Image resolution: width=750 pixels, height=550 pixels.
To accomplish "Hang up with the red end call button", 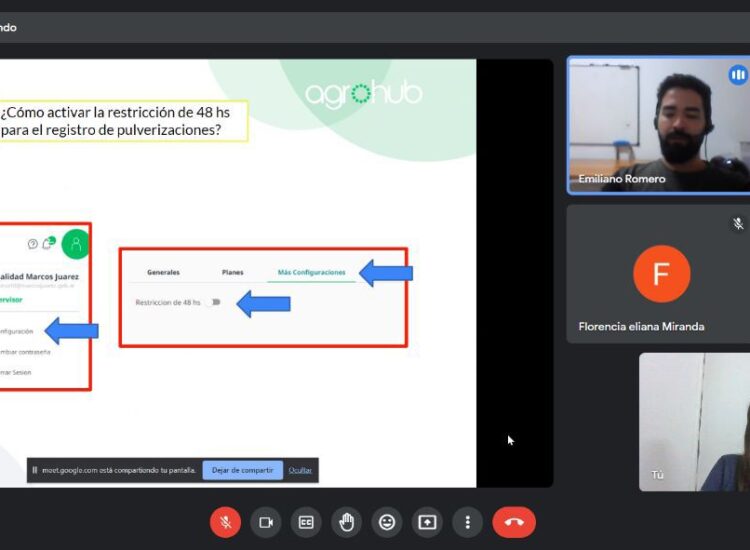I will (514, 522).
